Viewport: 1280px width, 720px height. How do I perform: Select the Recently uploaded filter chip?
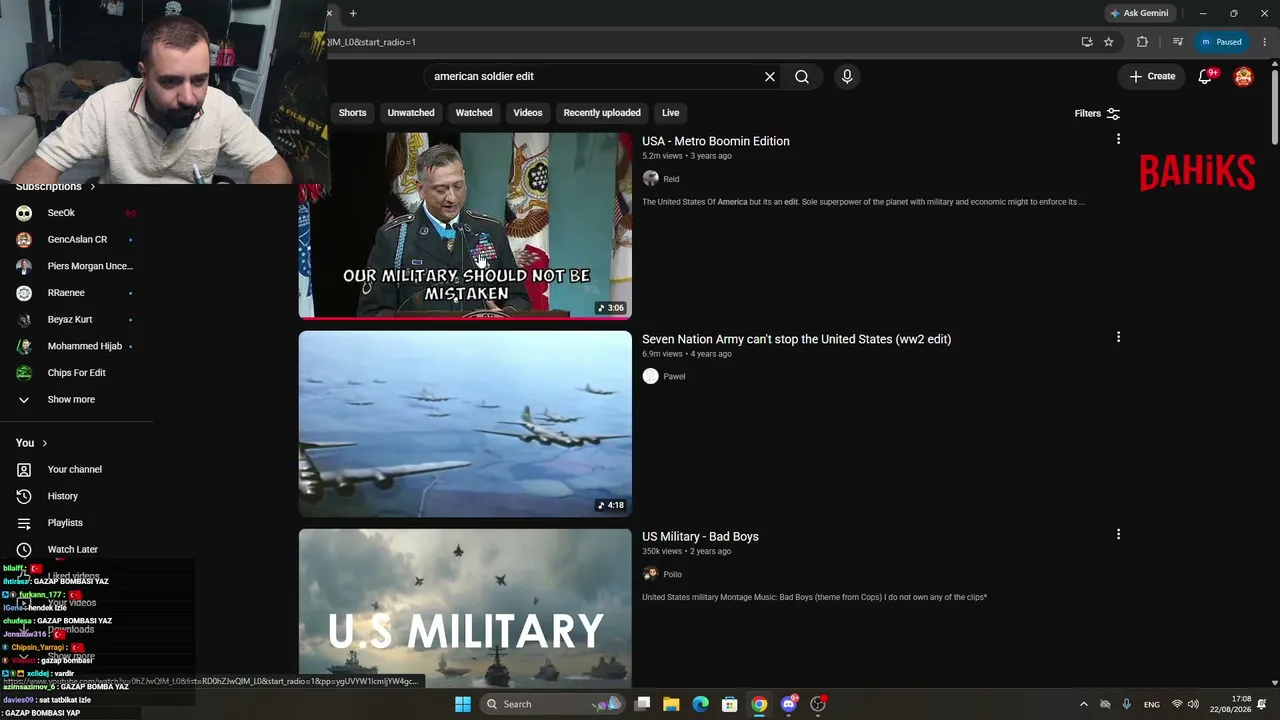[x=602, y=113]
